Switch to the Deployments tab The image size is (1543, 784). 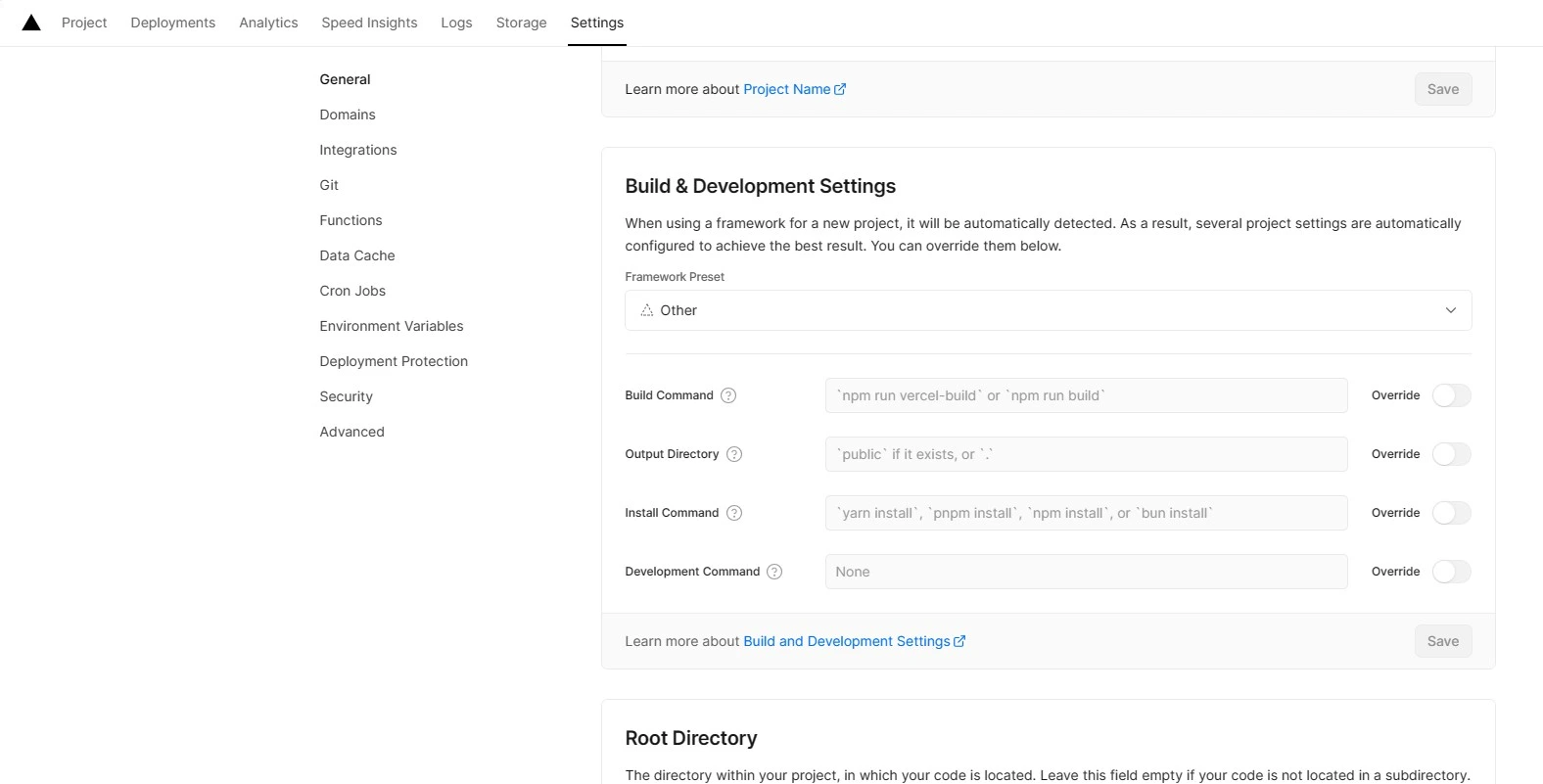coord(172,23)
